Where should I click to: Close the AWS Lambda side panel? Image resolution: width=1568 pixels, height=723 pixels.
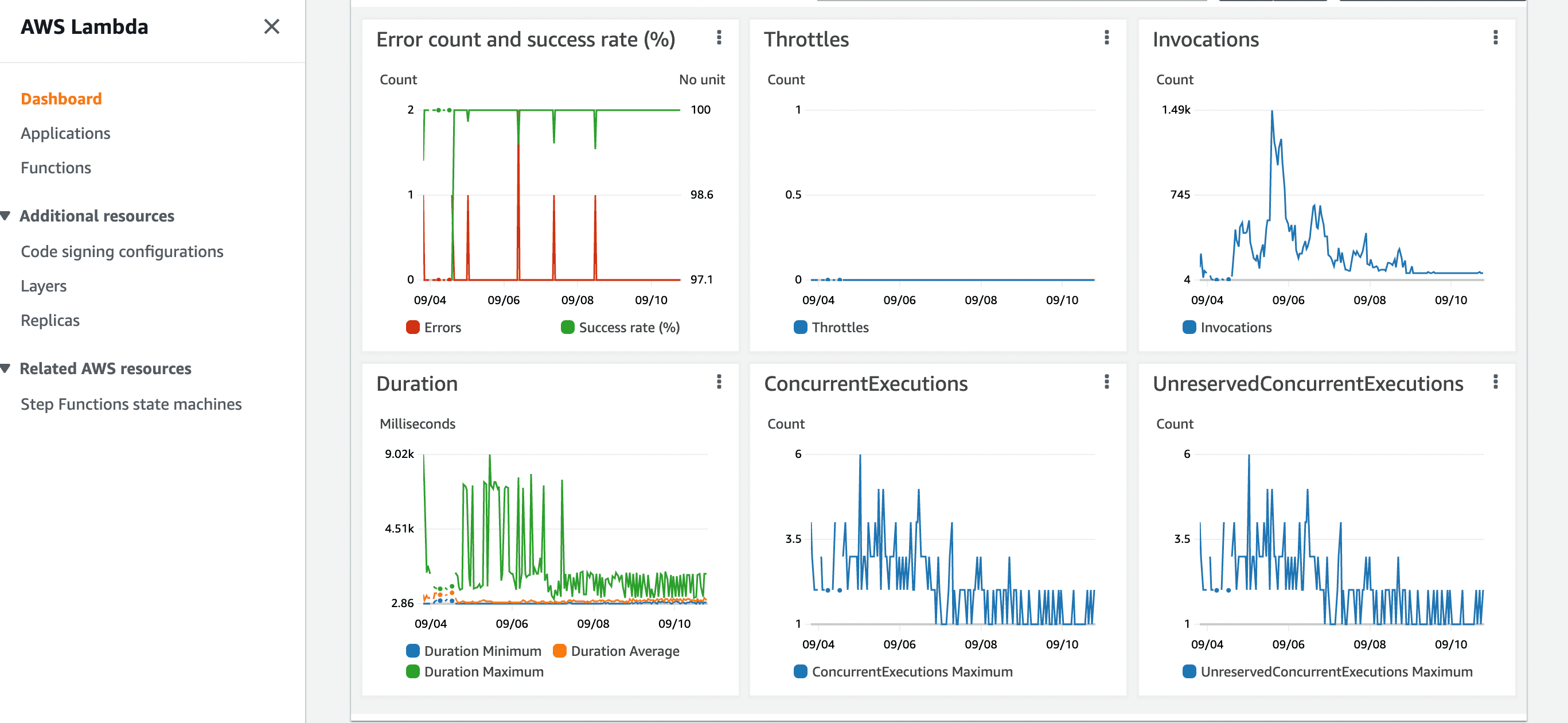pos(271,26)
